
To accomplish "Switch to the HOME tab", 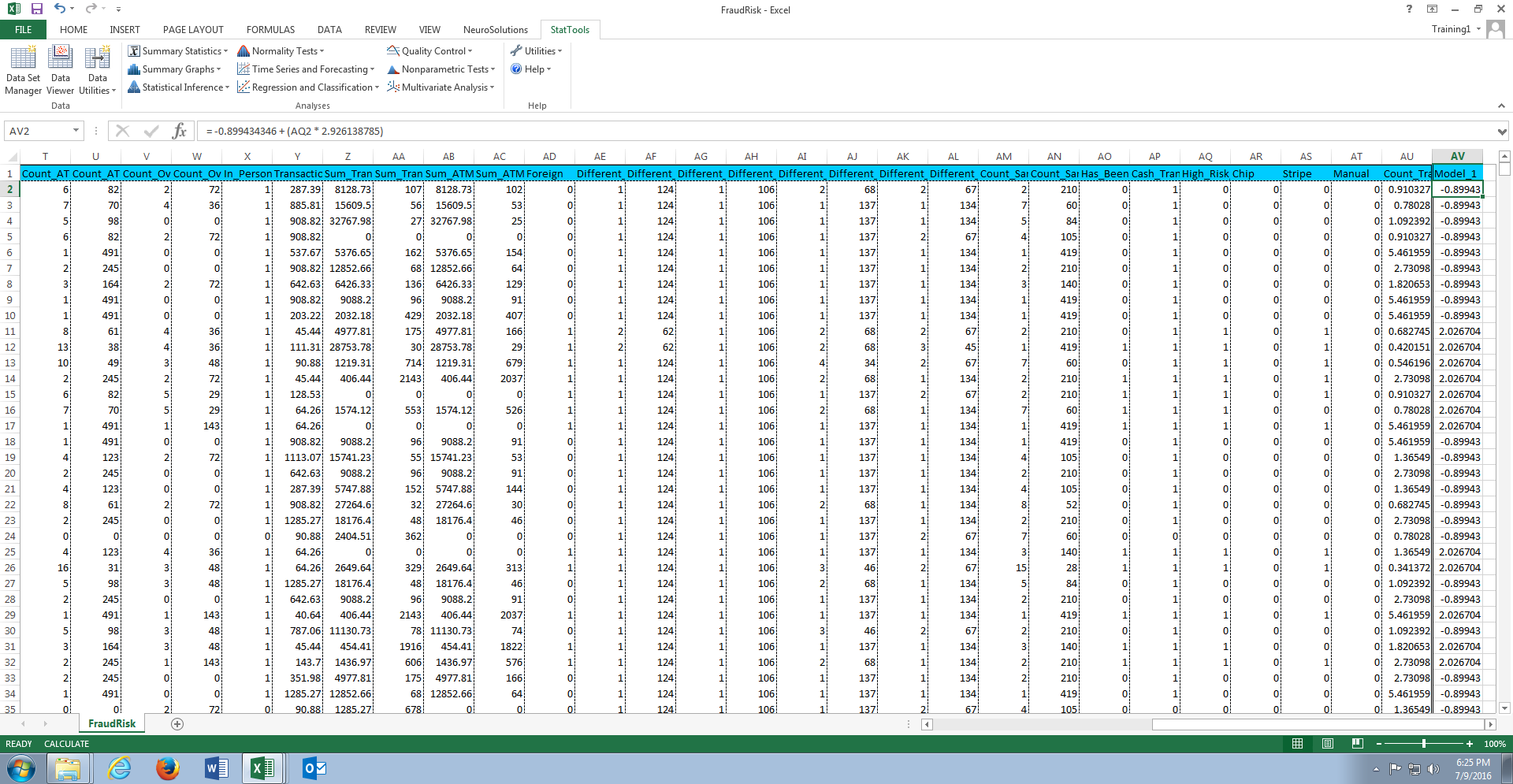I will tap(73, 30).
